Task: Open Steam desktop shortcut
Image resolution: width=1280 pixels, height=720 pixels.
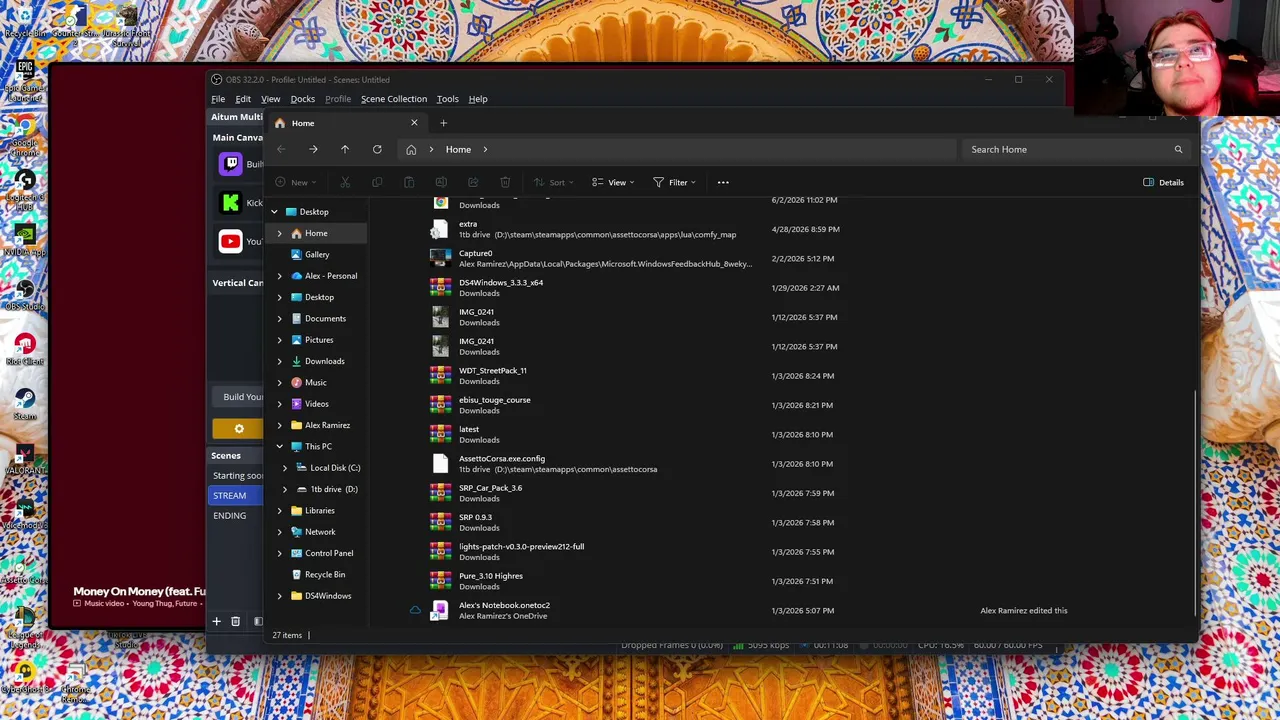Action: point(25,403)
